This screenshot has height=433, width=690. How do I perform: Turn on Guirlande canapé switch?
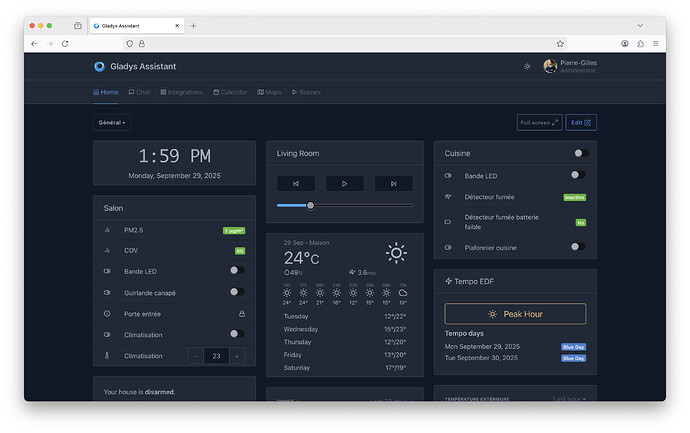point(236,292)
